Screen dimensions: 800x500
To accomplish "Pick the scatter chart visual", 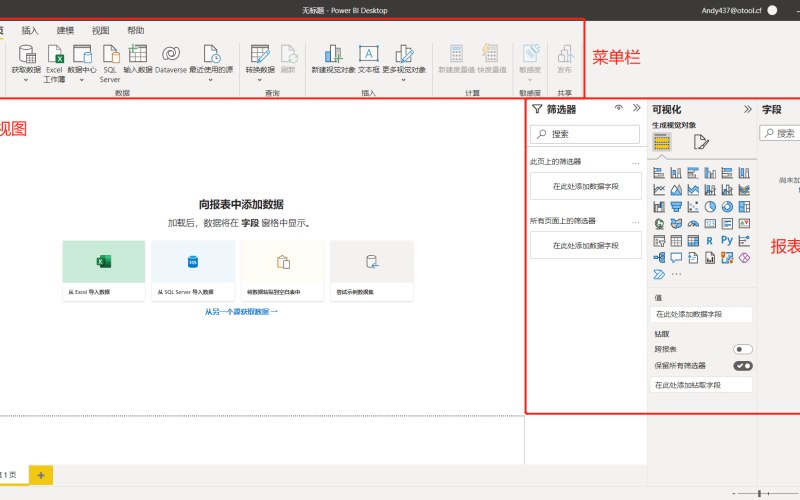I will 693,207.
